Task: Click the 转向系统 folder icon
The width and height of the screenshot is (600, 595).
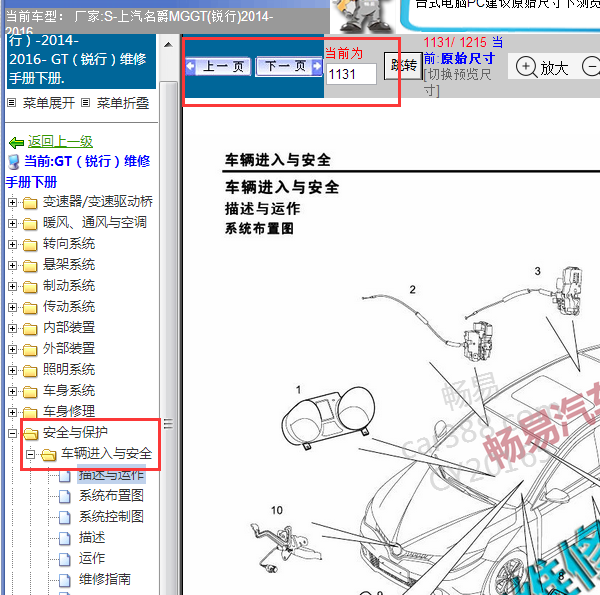Action: coord(30,245)
